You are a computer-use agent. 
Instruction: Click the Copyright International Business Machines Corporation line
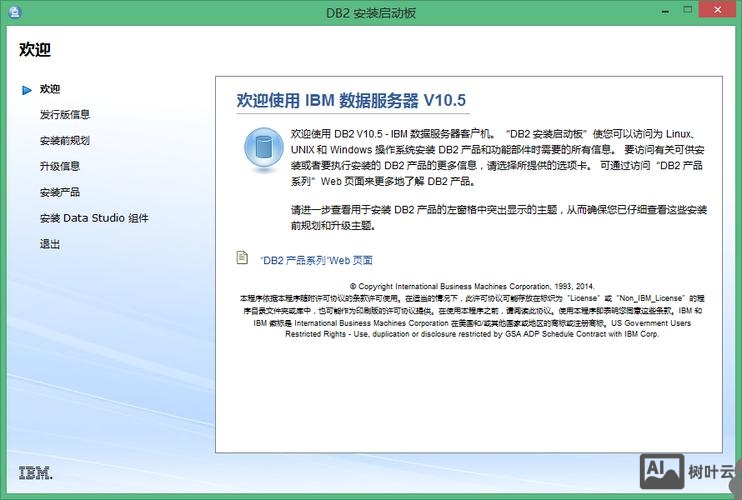point(472,286)
